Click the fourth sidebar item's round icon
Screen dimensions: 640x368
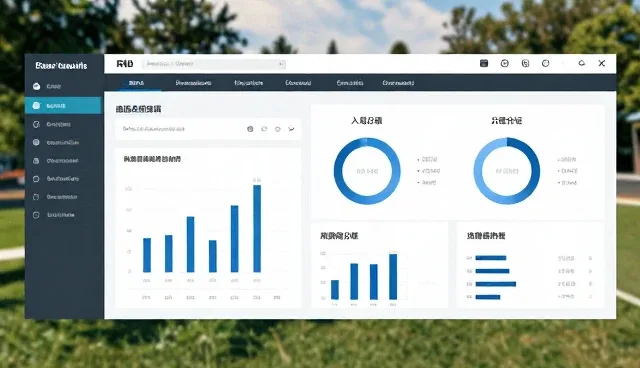[36, 142]
